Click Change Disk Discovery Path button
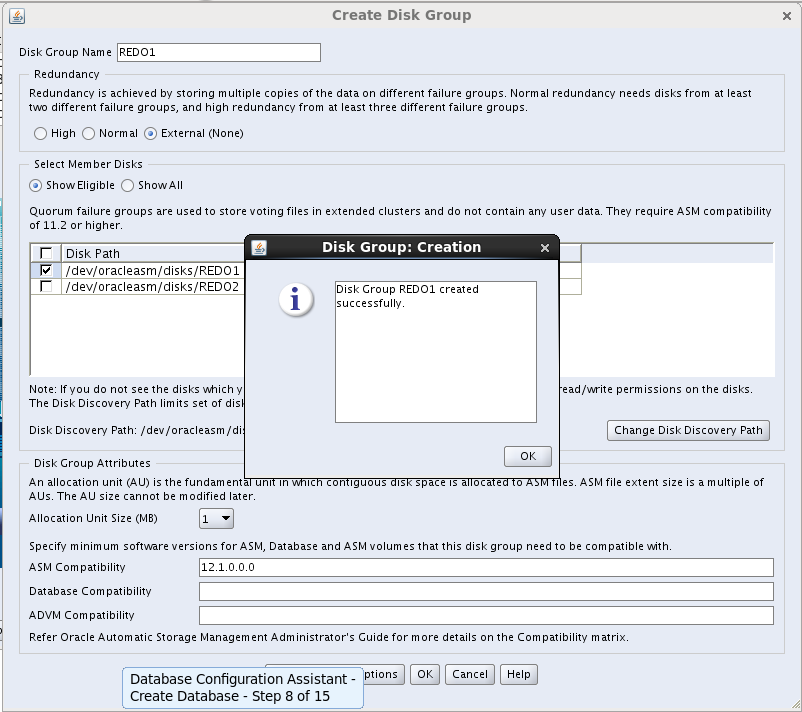This screenshot has height=712, width=802. 688,430
